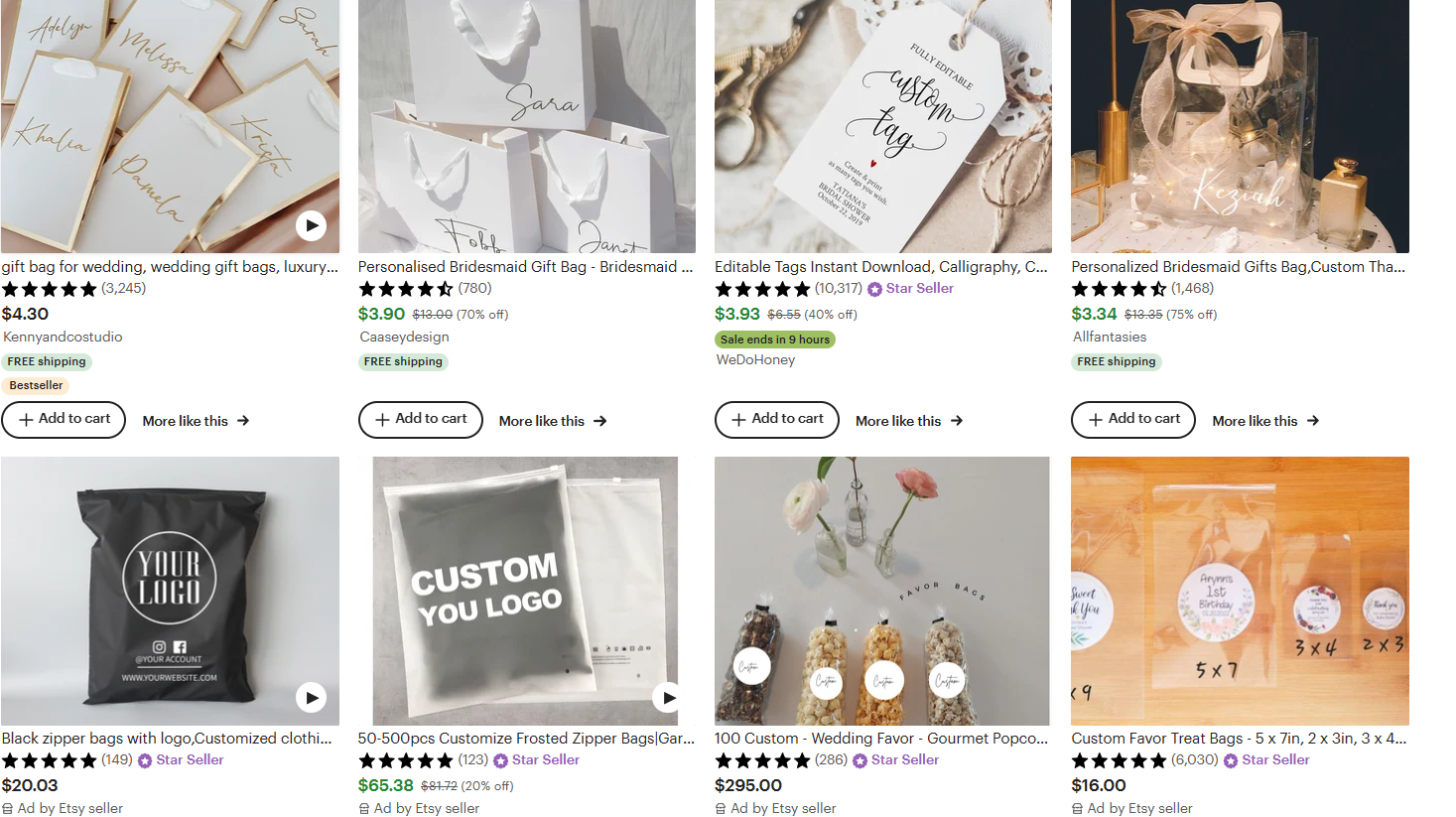Viewport: 1456px width, 817px height.
Task: Play video on gold-edged wedding gift bag listing
Action: pyautogui.click(x=311, y=225)
